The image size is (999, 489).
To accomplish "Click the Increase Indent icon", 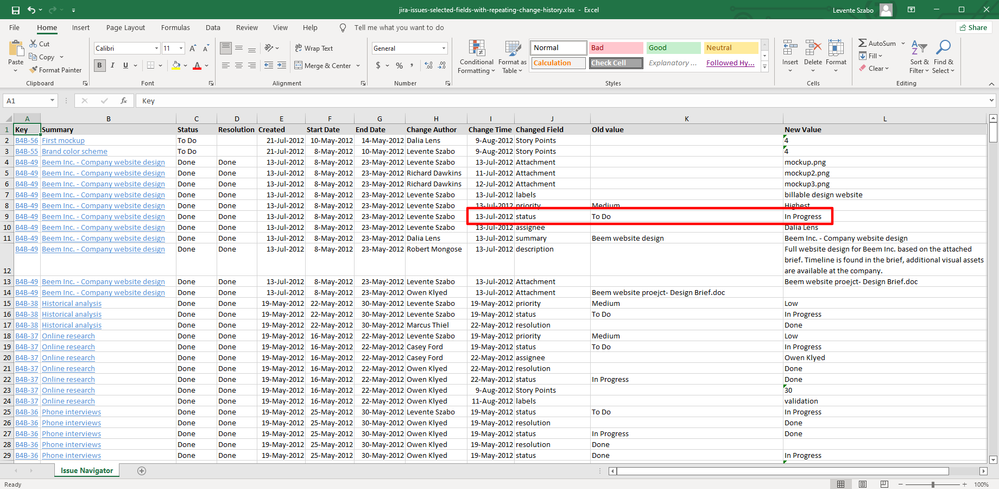I will tap(282, 66).
